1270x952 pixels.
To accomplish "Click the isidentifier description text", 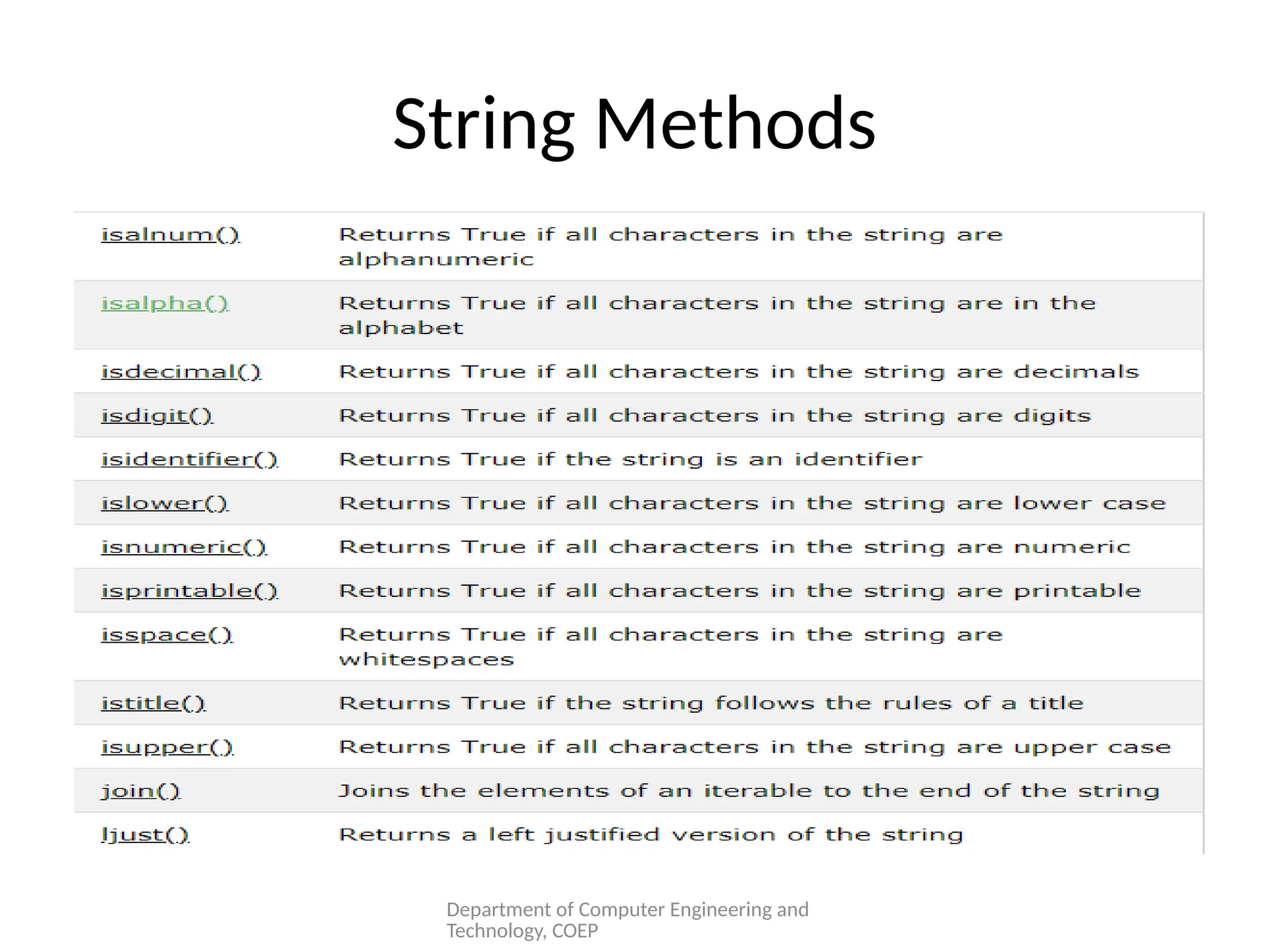I will (630, 460).
